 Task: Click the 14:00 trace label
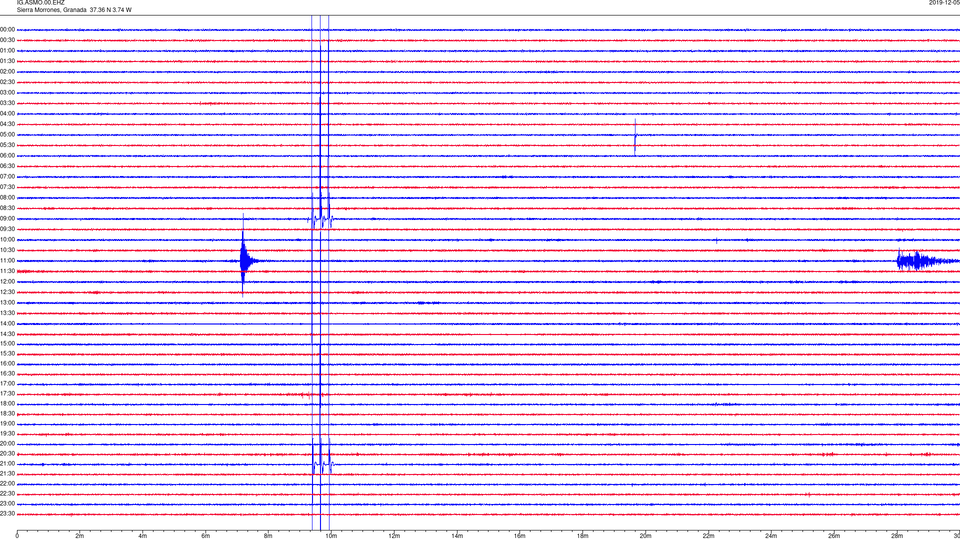pyautogui.click(x=7, y=323)
